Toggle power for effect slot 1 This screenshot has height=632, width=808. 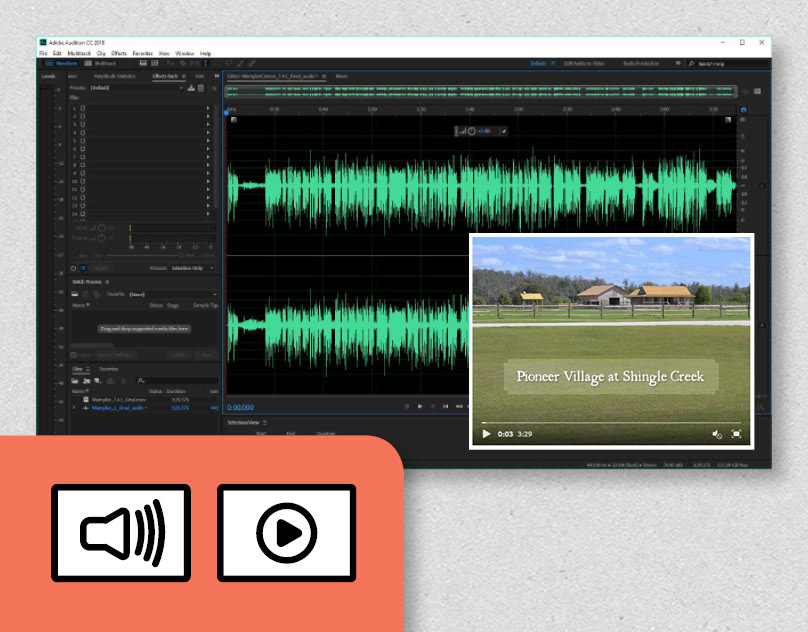[82, 108]
